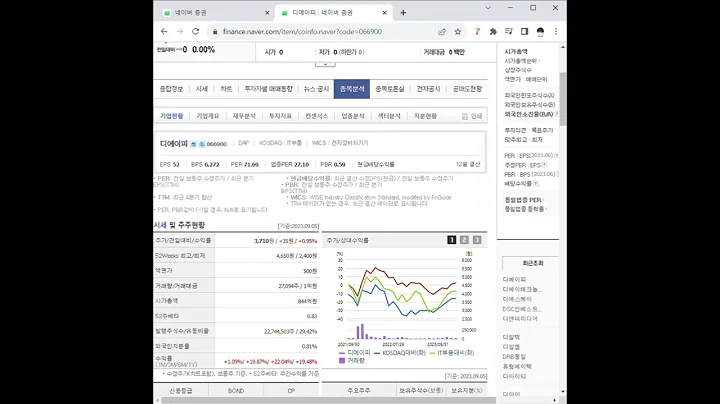Screen dimensions: 720x404
Task: Select the 기업개요 sub-tab
Action: pyautogui.click(x=208, y=116)
